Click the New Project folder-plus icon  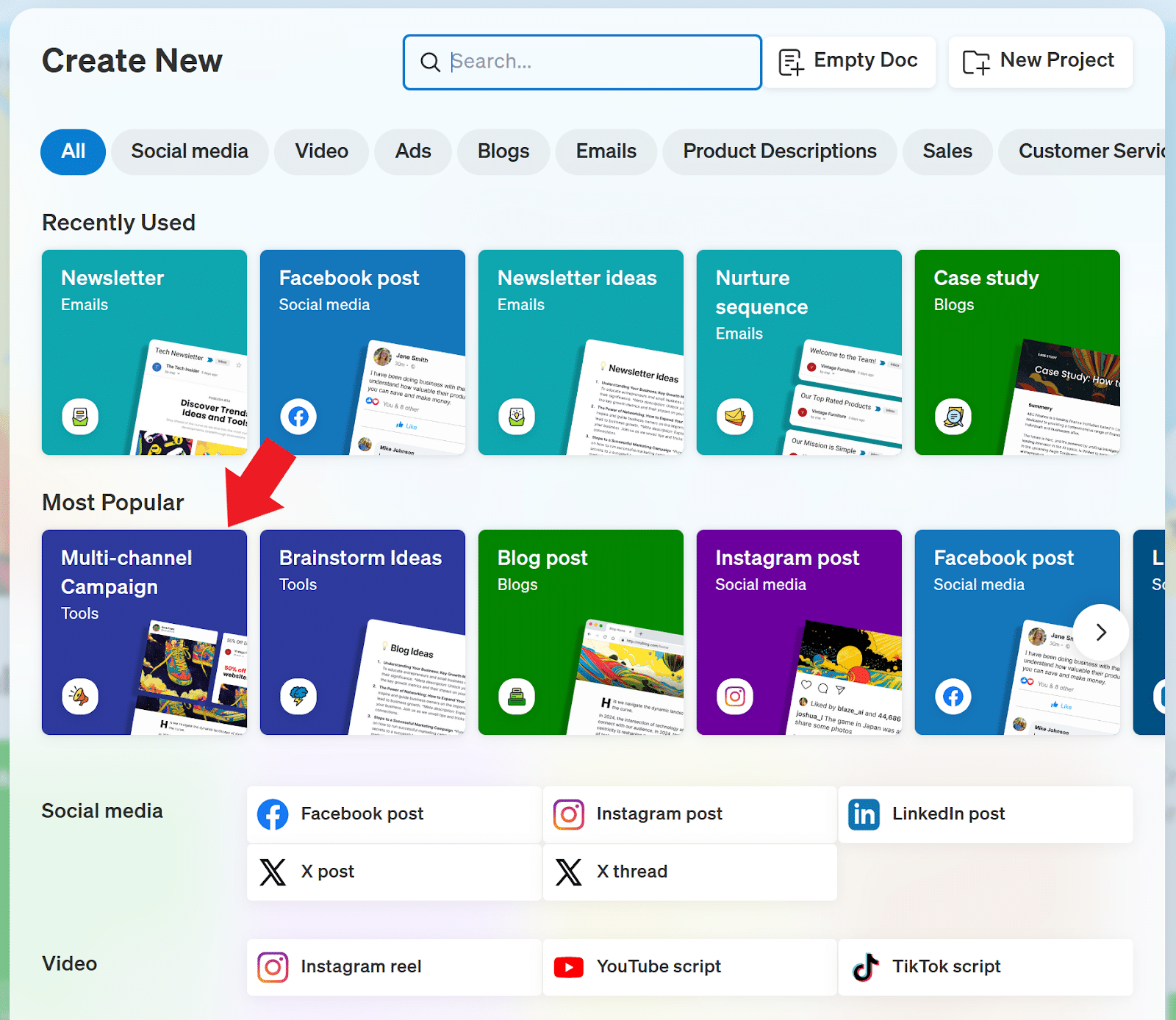977,63
